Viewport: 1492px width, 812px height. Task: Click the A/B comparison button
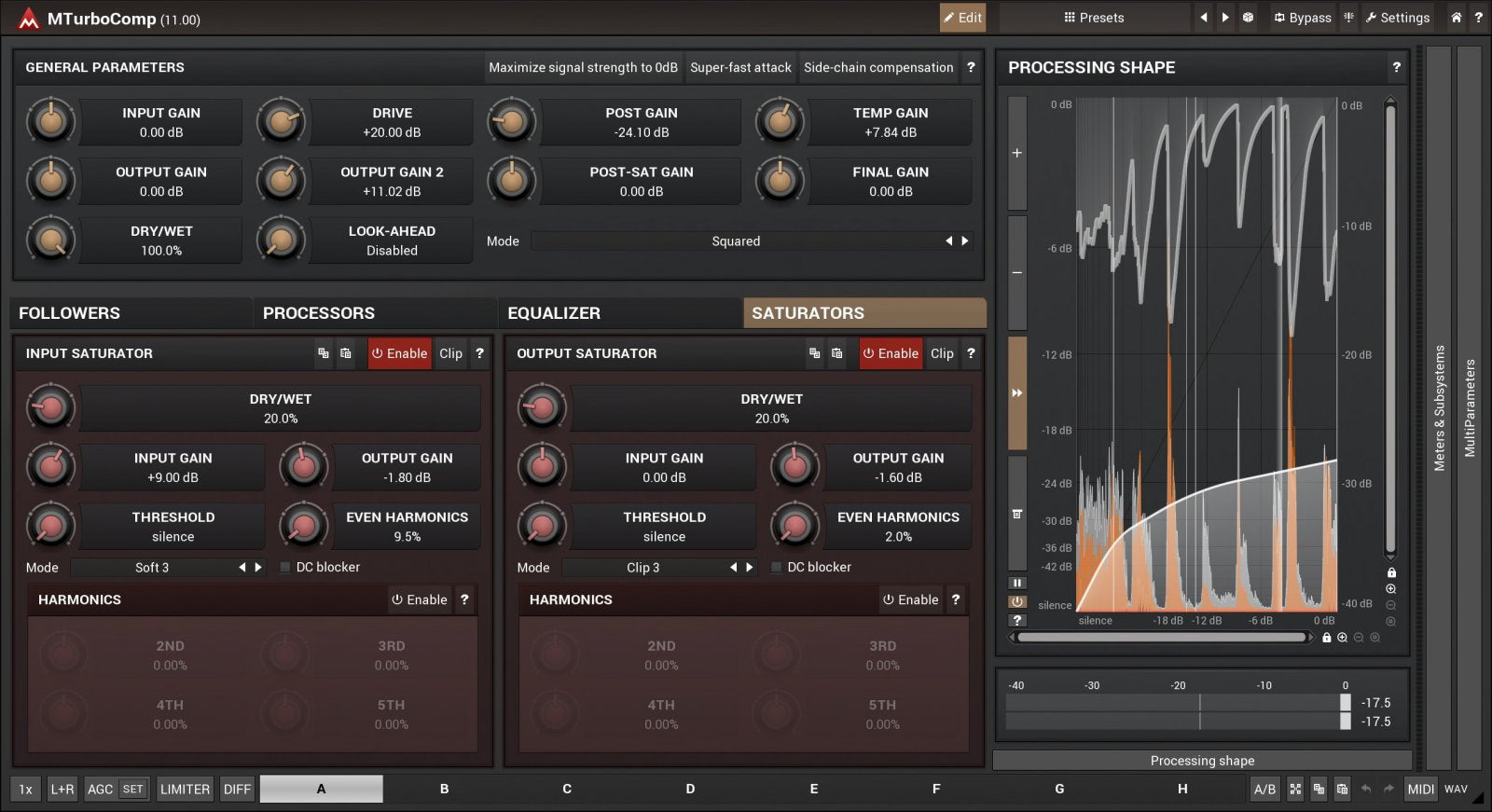coord(1264,789)
